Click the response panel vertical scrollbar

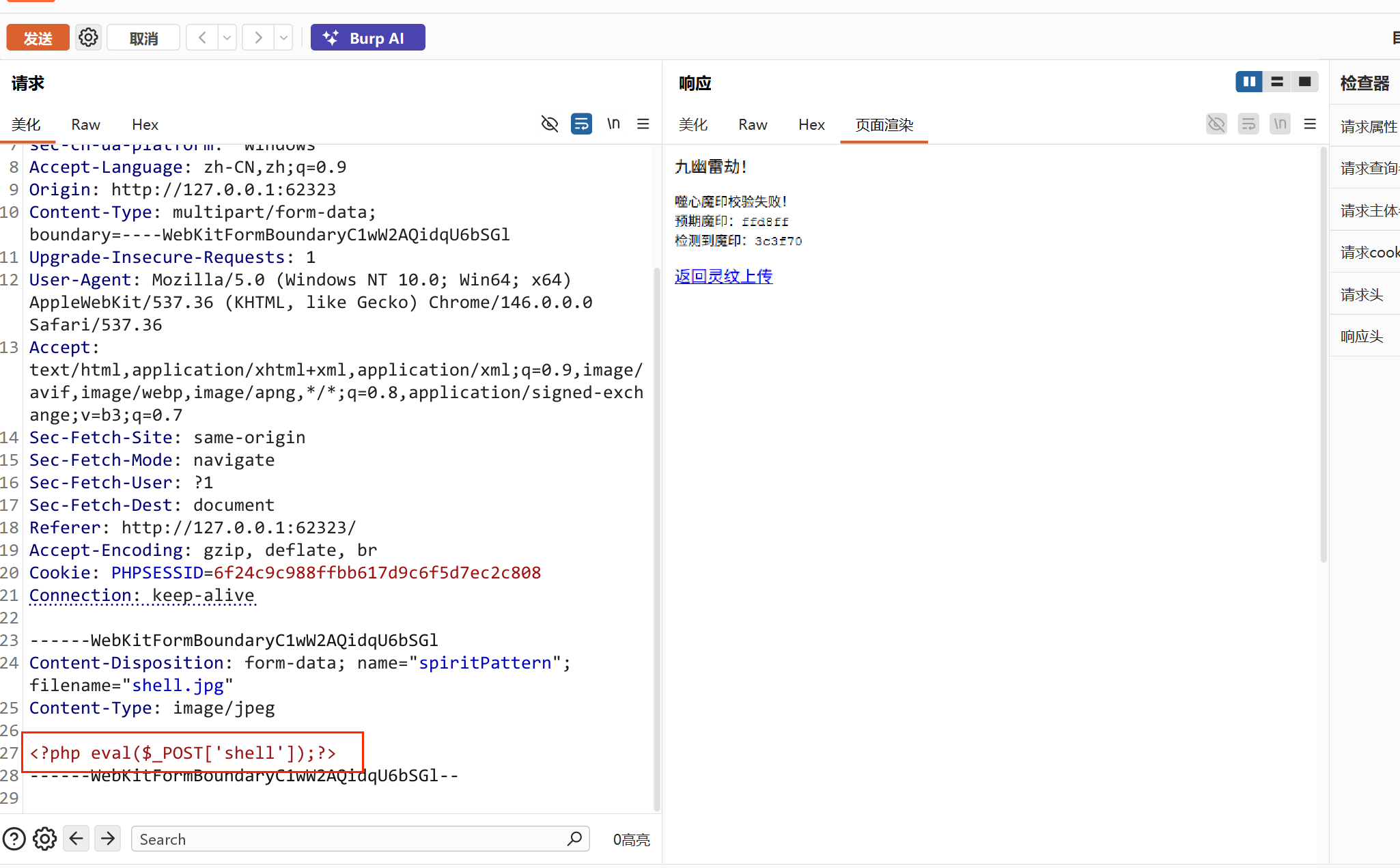[x=1324, y=355]
